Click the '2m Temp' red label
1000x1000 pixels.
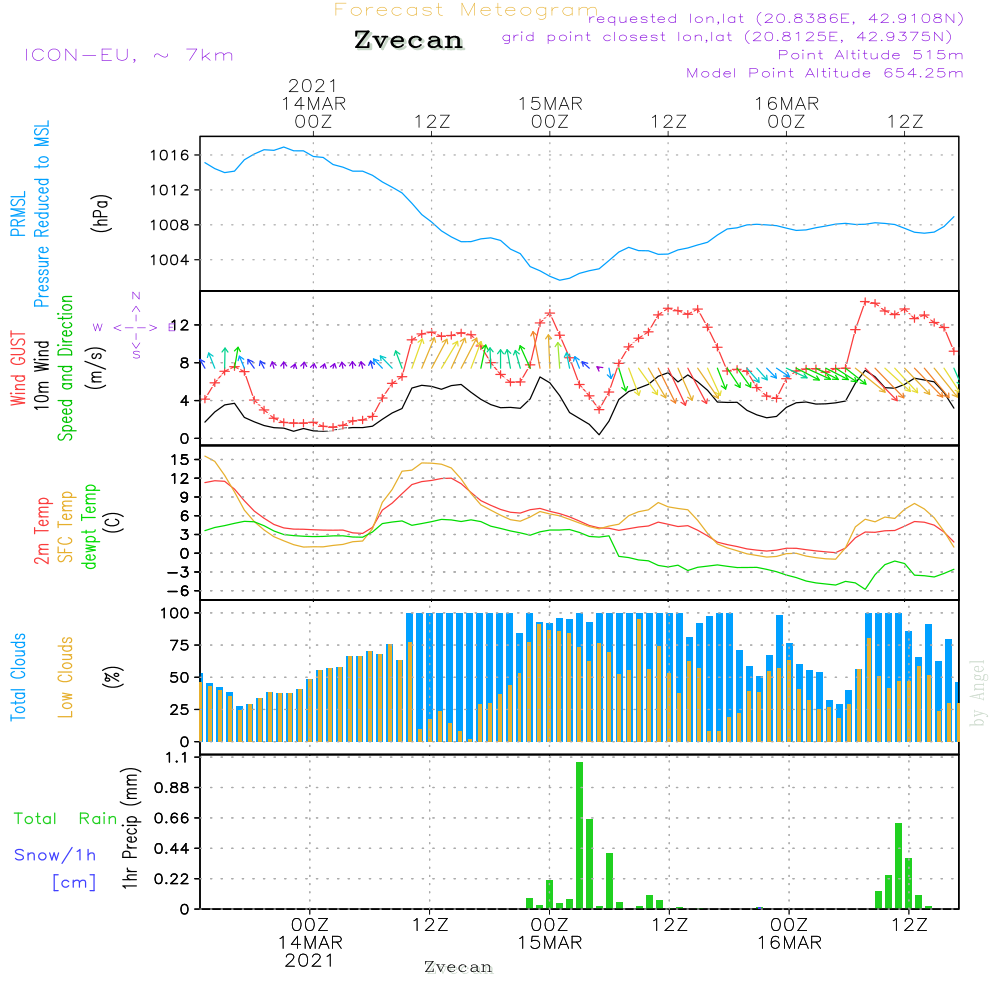tap(41, 531)
